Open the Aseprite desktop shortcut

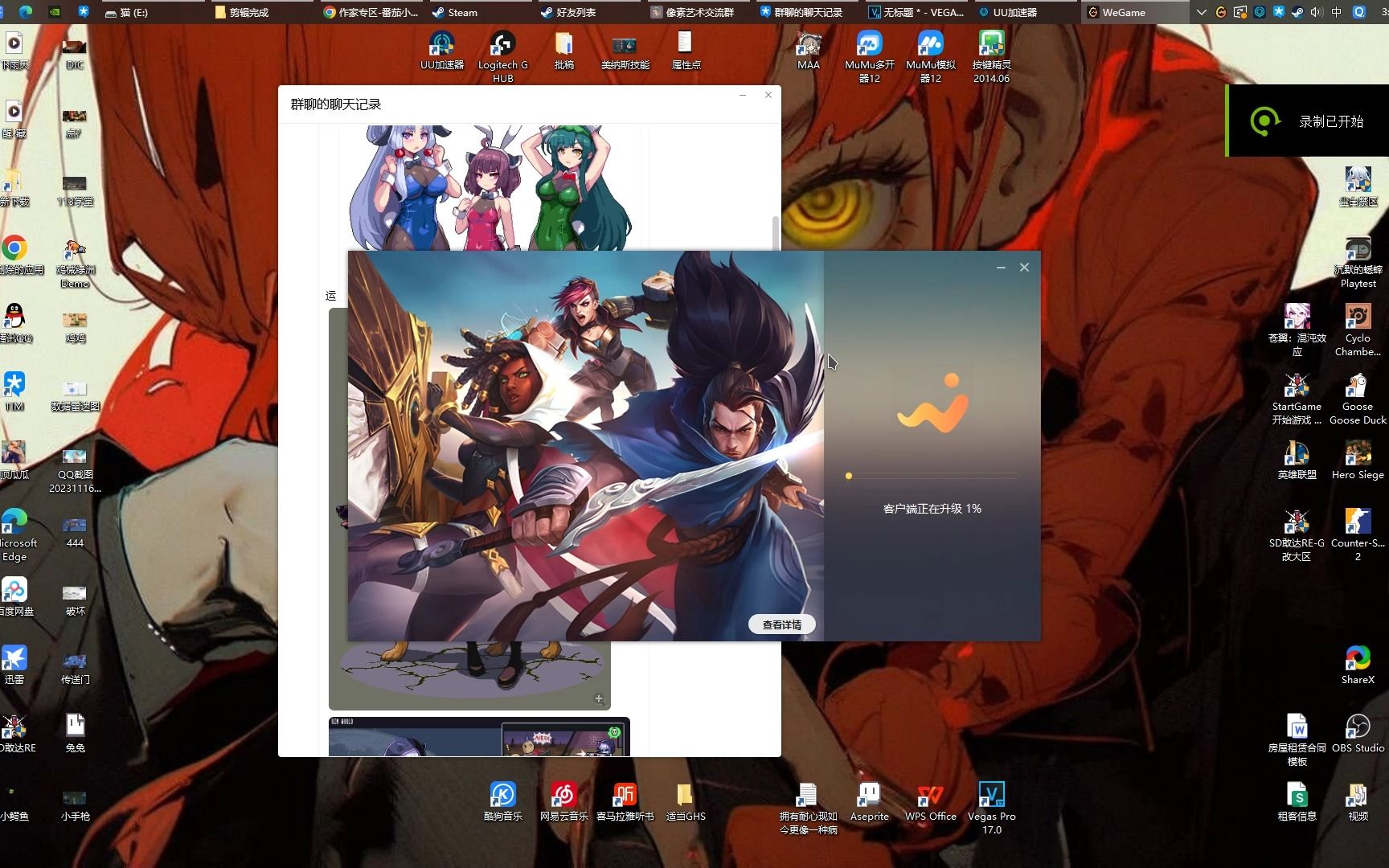coord(869,798)
